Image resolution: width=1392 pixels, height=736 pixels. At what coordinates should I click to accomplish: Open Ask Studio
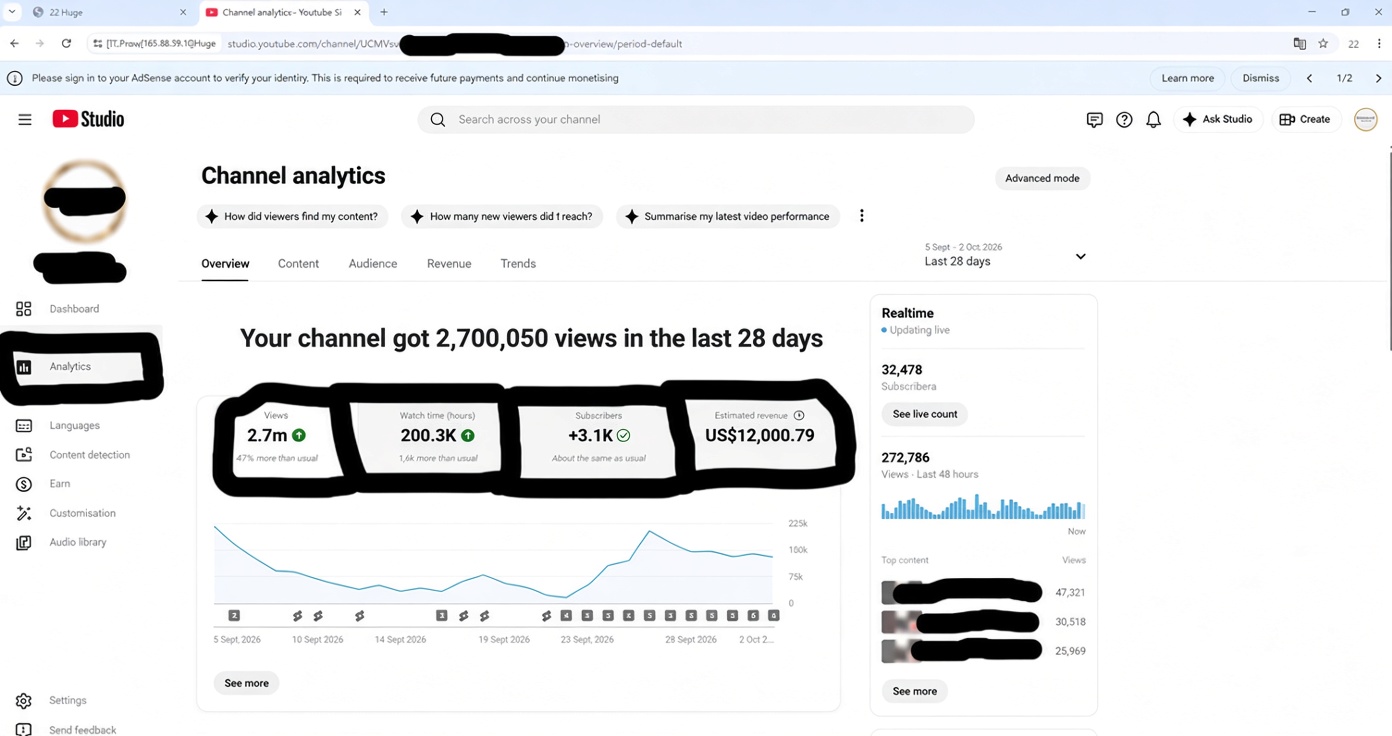click(1217, 119)
